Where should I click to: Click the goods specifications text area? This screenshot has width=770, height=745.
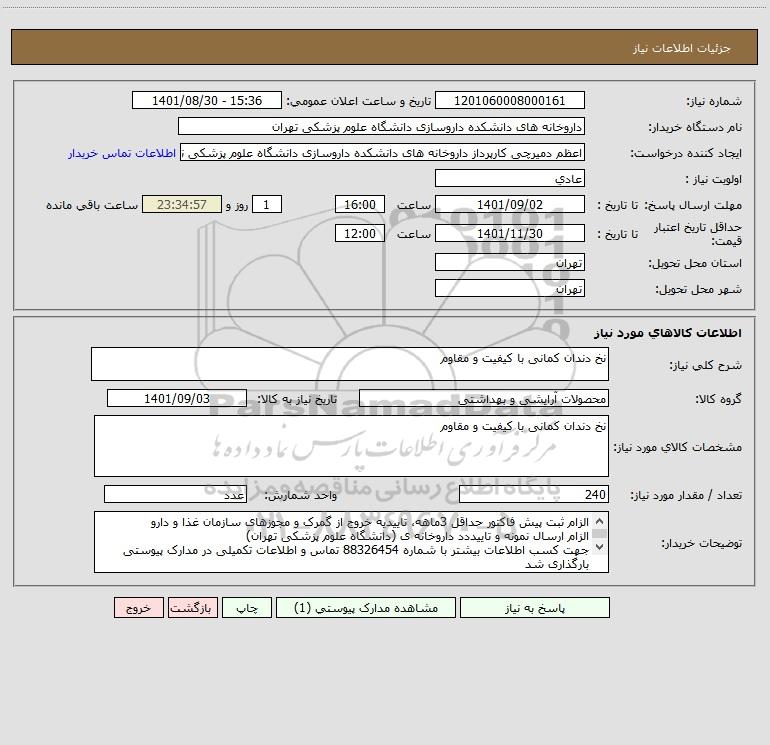[x=351, y=446]
